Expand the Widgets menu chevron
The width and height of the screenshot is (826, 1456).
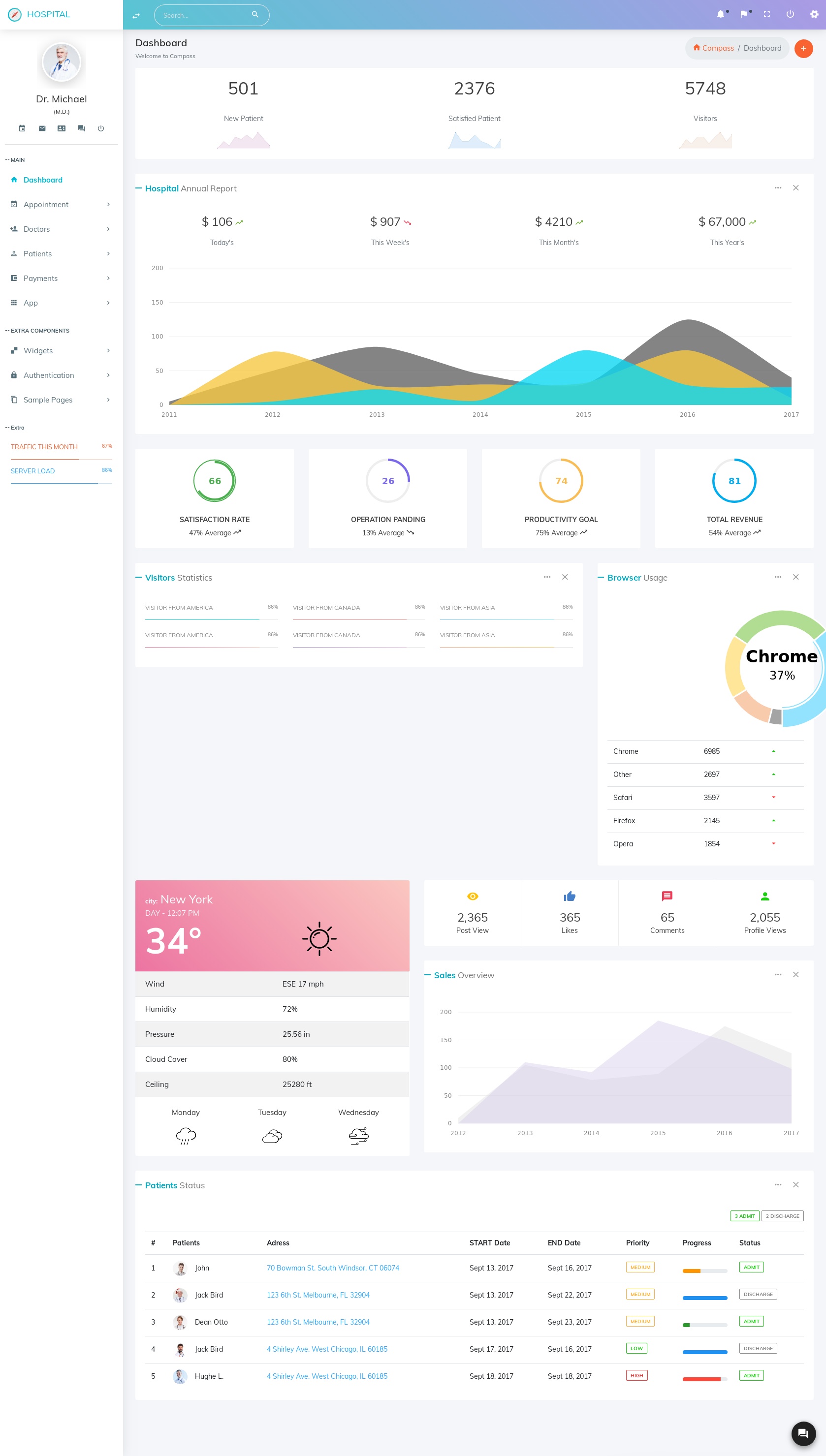coord(108,350)
